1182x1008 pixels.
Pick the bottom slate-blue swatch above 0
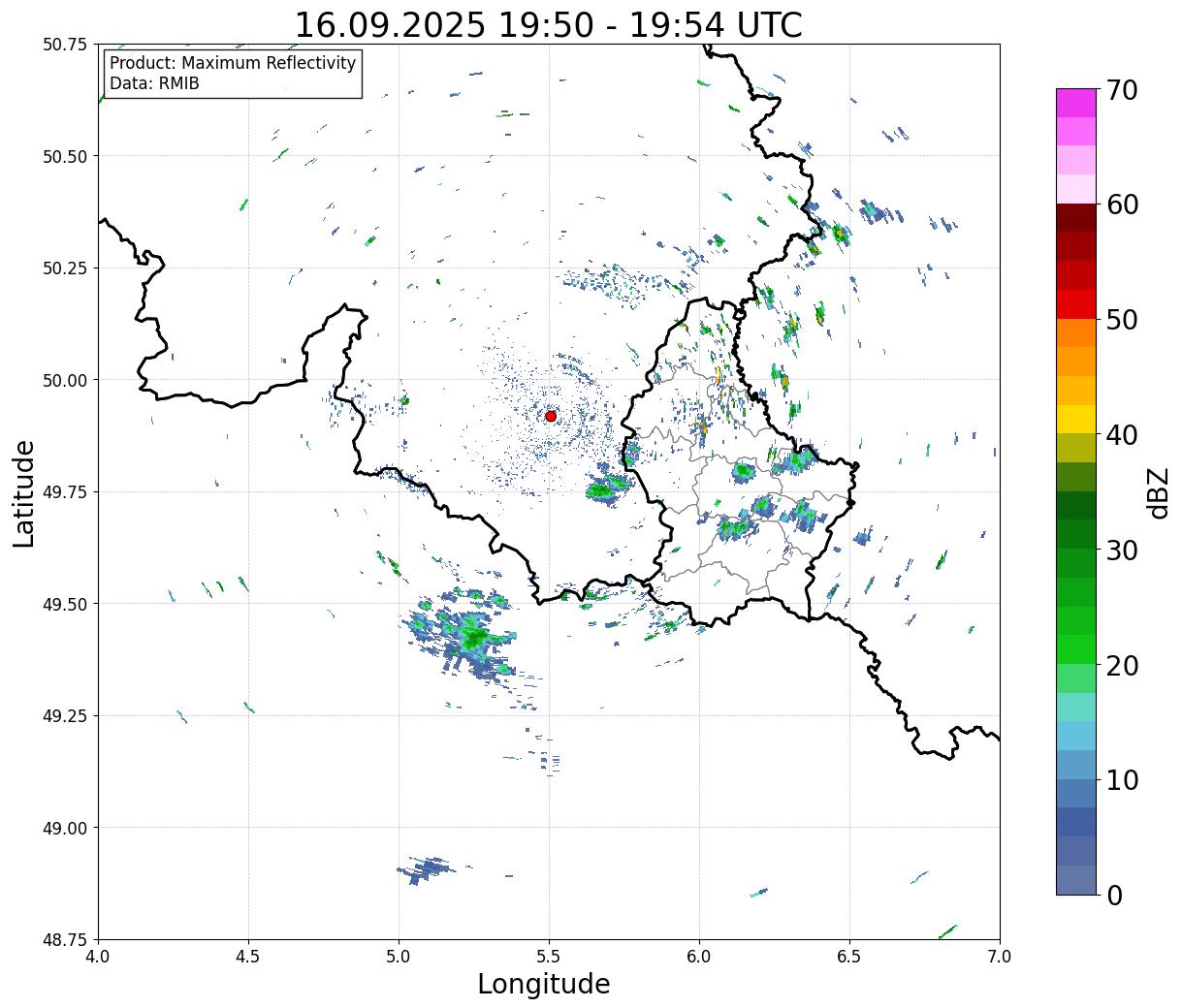[1076, 879]
